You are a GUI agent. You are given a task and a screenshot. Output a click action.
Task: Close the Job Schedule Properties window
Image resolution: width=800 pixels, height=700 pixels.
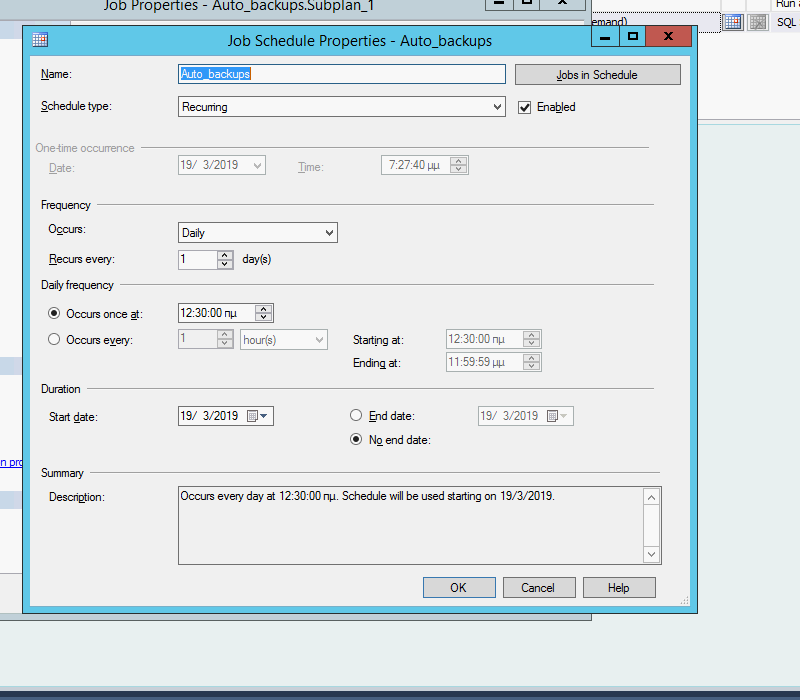point(668,37)
